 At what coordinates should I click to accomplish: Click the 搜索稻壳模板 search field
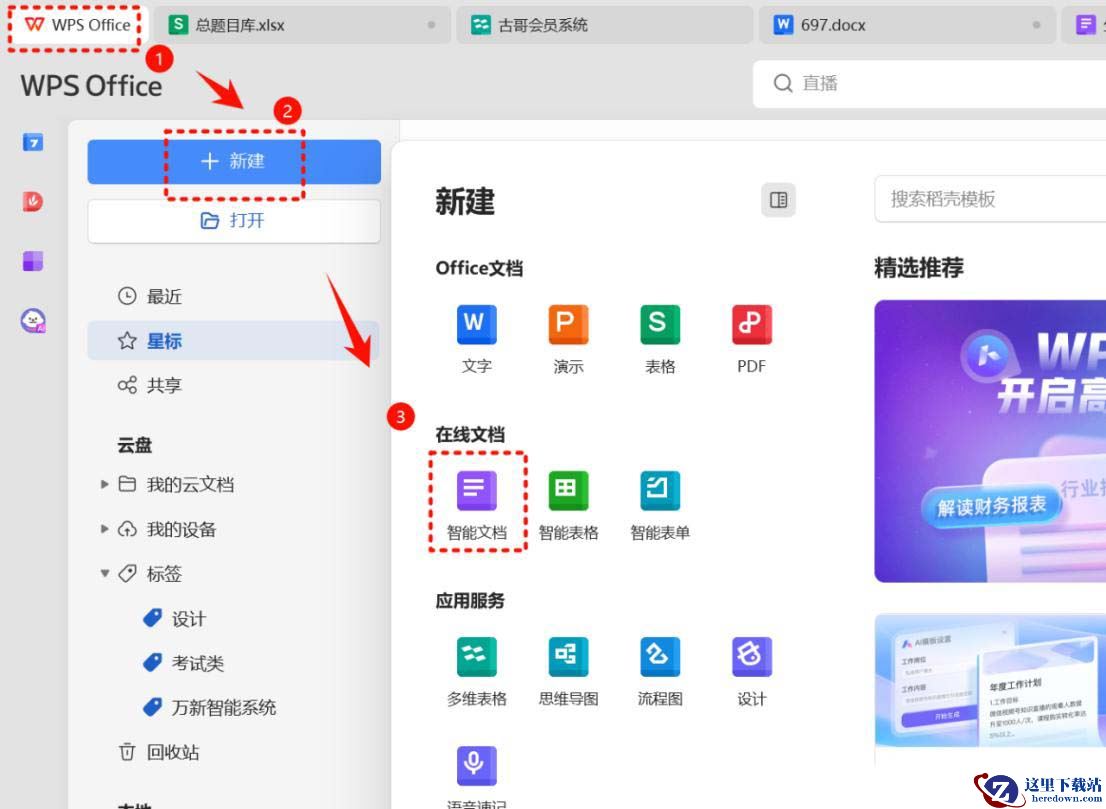pyautogui.click(x=990, y=200)
